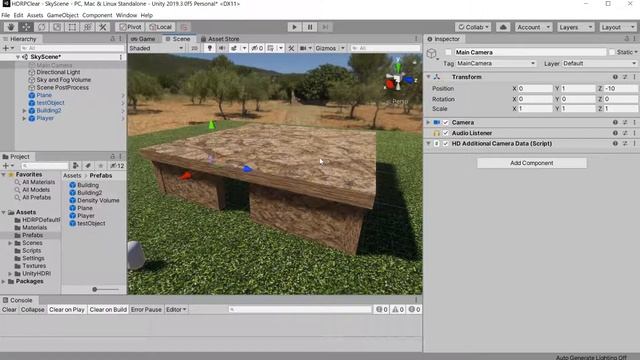
Task: Toggle scene audio icon
Action: point(222,48)
